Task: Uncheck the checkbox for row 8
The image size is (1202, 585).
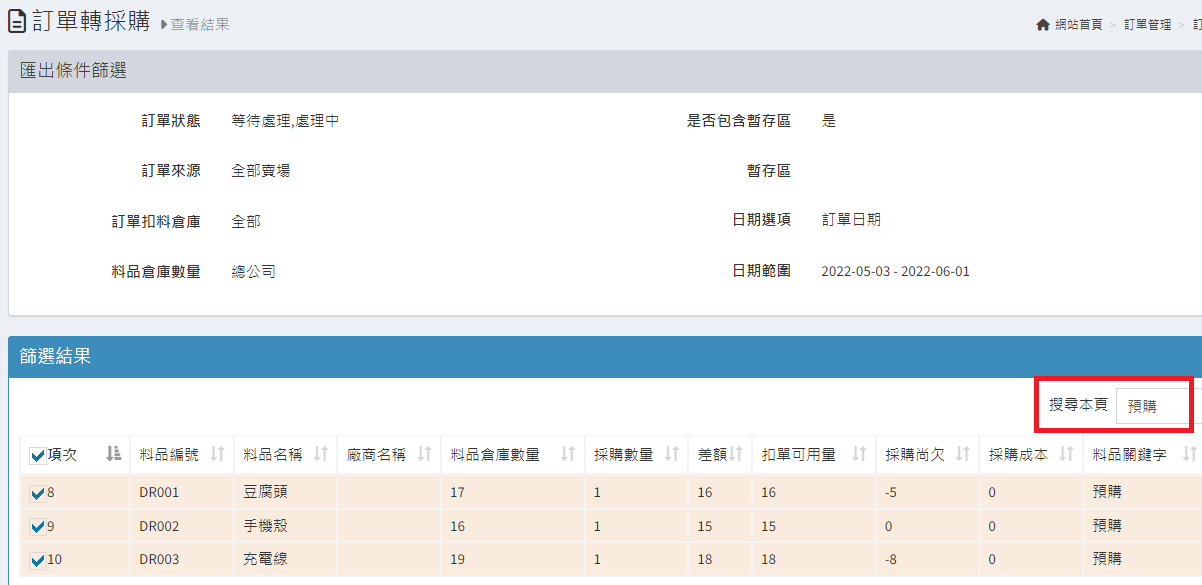Action: (x=38, y=493)
